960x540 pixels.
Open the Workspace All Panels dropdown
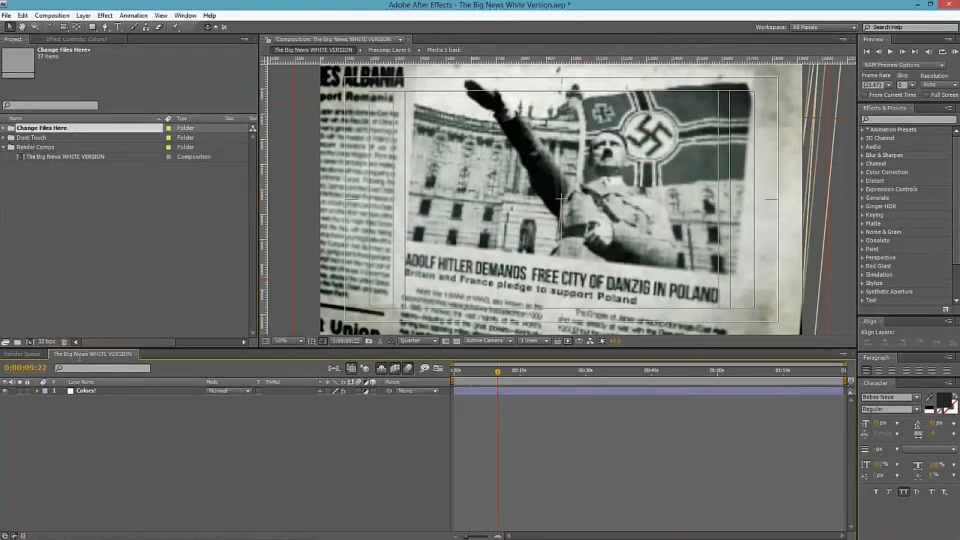click(x=823, y=28)
